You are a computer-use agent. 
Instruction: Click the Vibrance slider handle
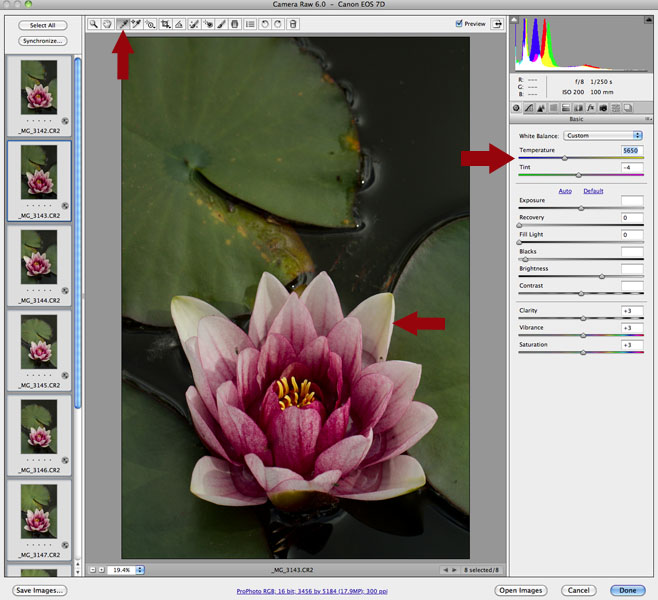point(583,335)
